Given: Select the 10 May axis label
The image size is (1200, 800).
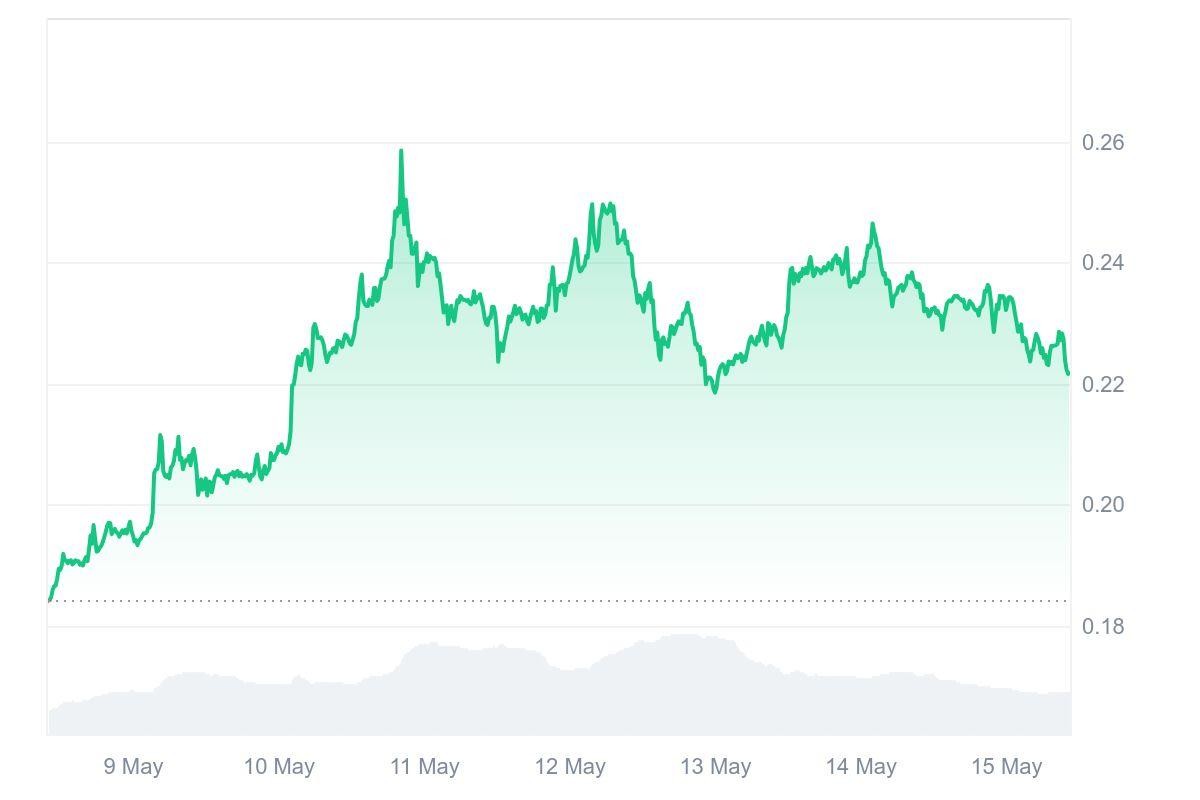Looking at the screenshot, I should (279, 767).
